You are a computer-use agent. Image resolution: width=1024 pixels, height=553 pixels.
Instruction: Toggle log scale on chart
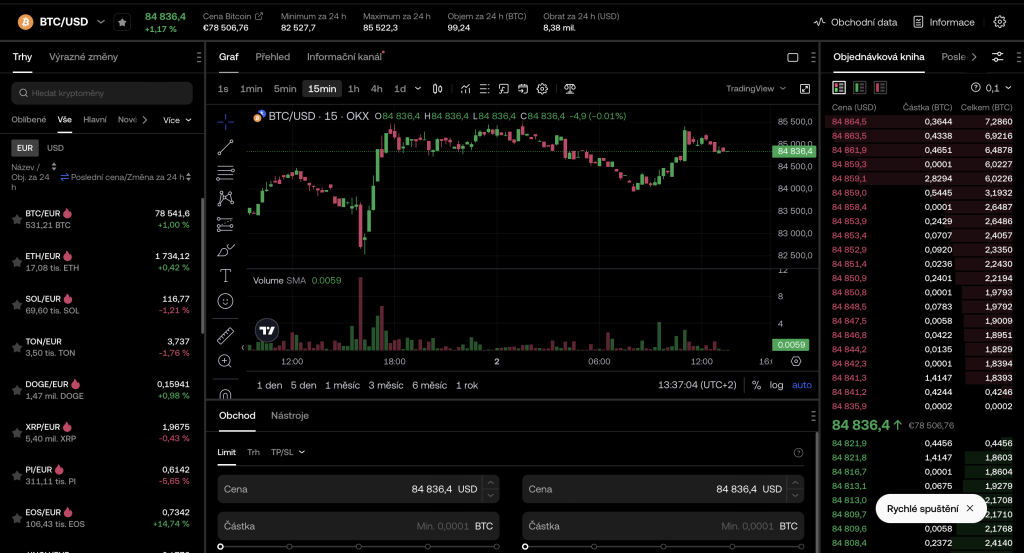point(776,385)
